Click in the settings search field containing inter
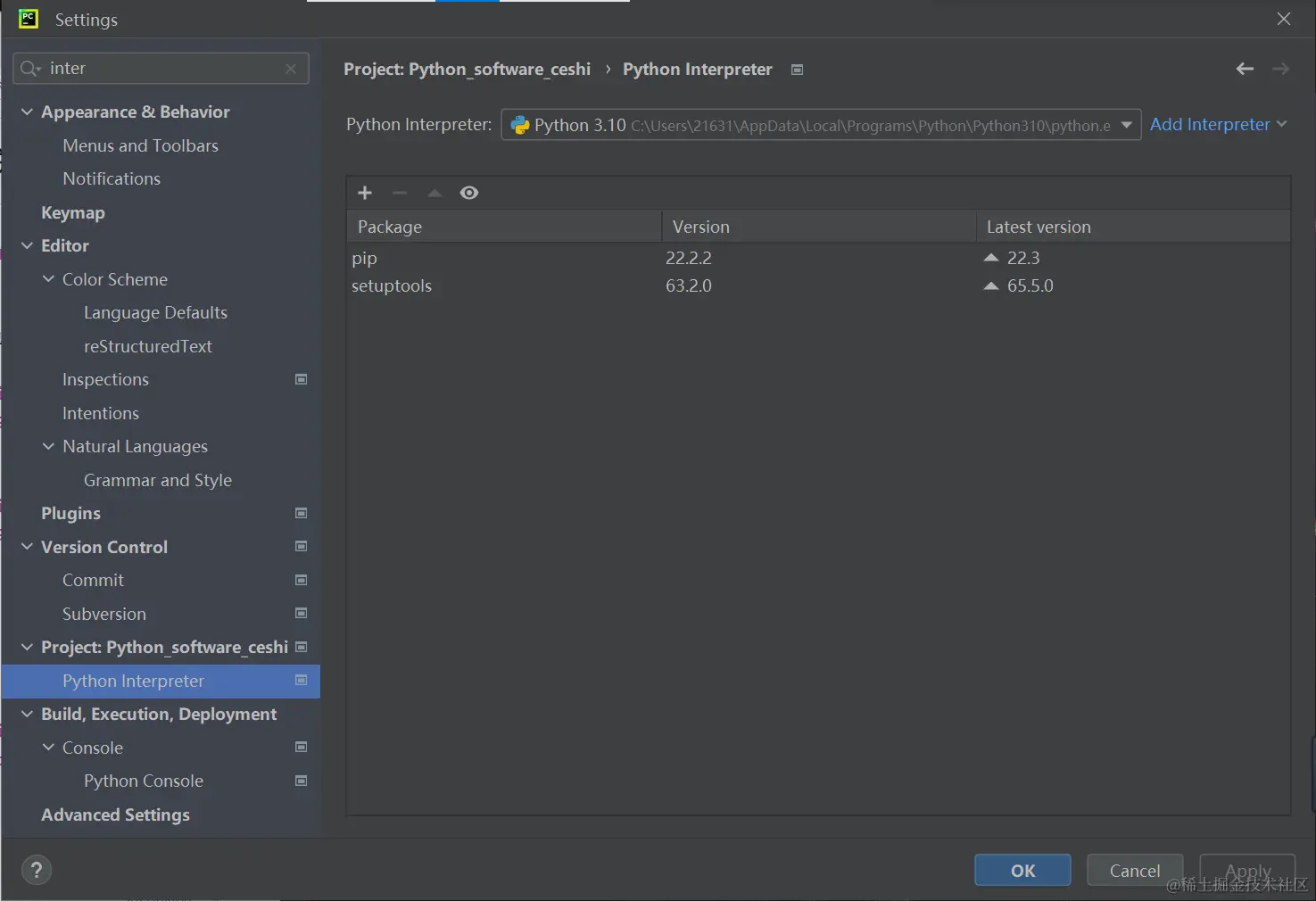The height and width of the screenshot is (901, 1316). 161,69
